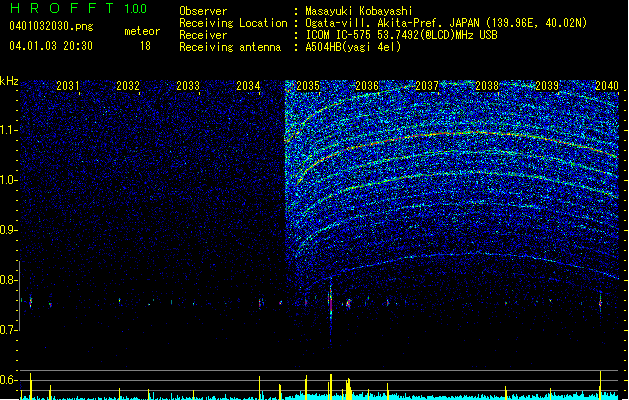Click the meteor count value 18

click(x=145, y=46)
